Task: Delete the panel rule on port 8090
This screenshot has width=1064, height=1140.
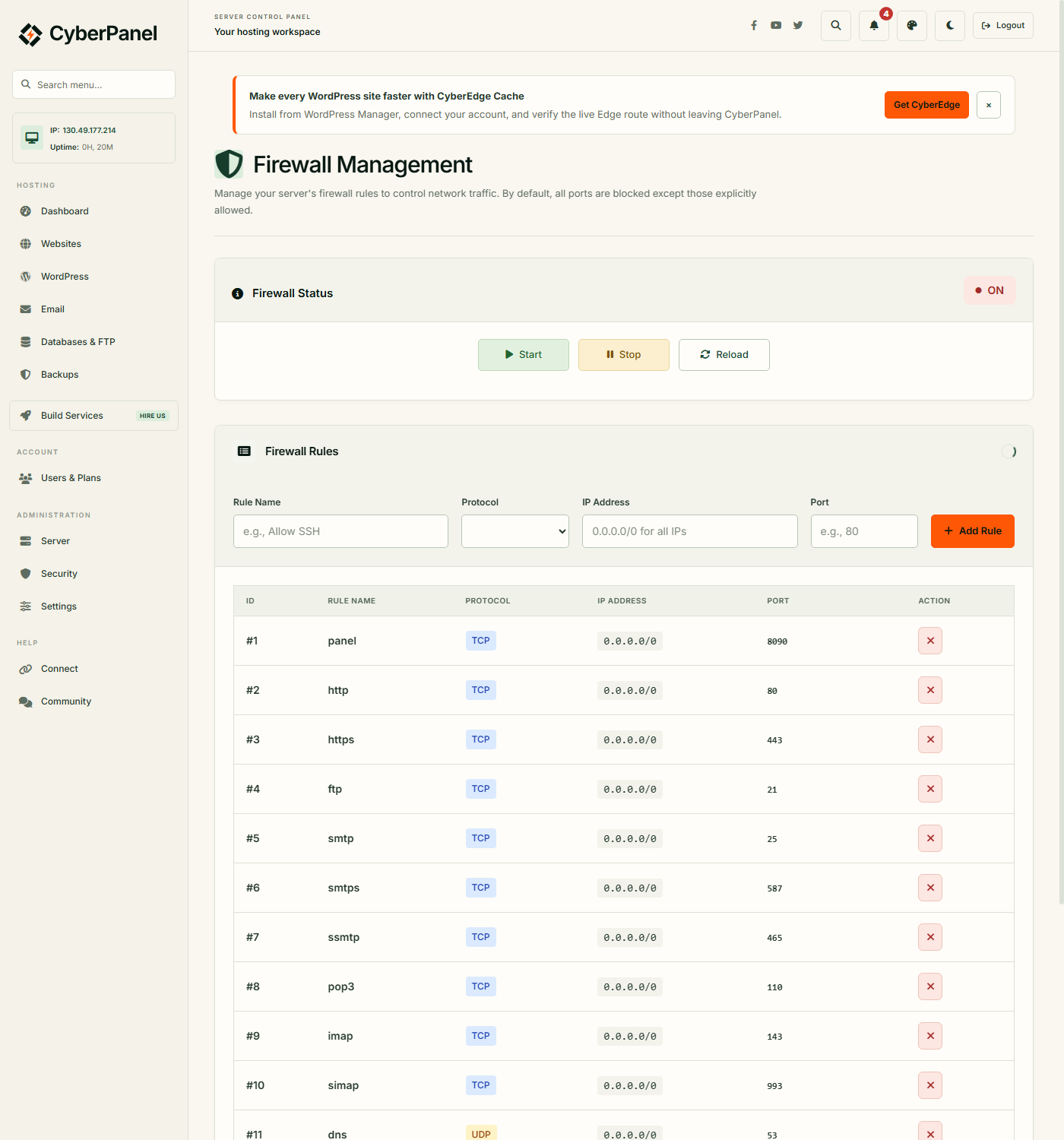Action: pos(930,641)
